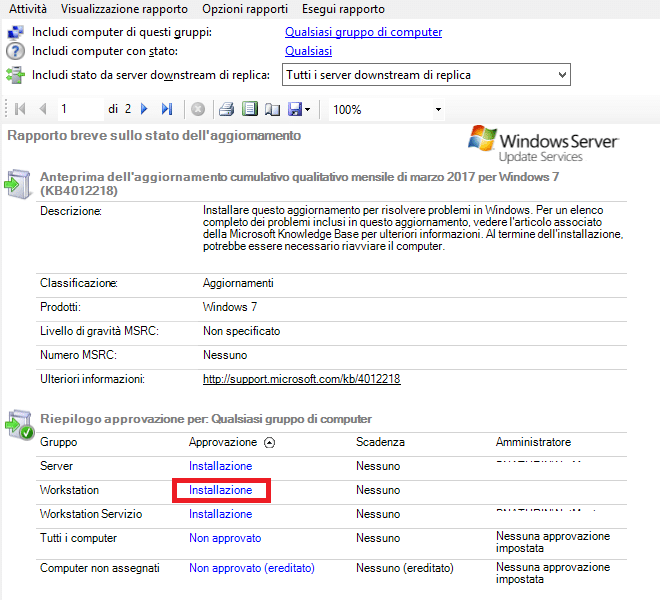Click the Nessuno MSRC number value
Viewport: 660px width, 600px height.
225,355
